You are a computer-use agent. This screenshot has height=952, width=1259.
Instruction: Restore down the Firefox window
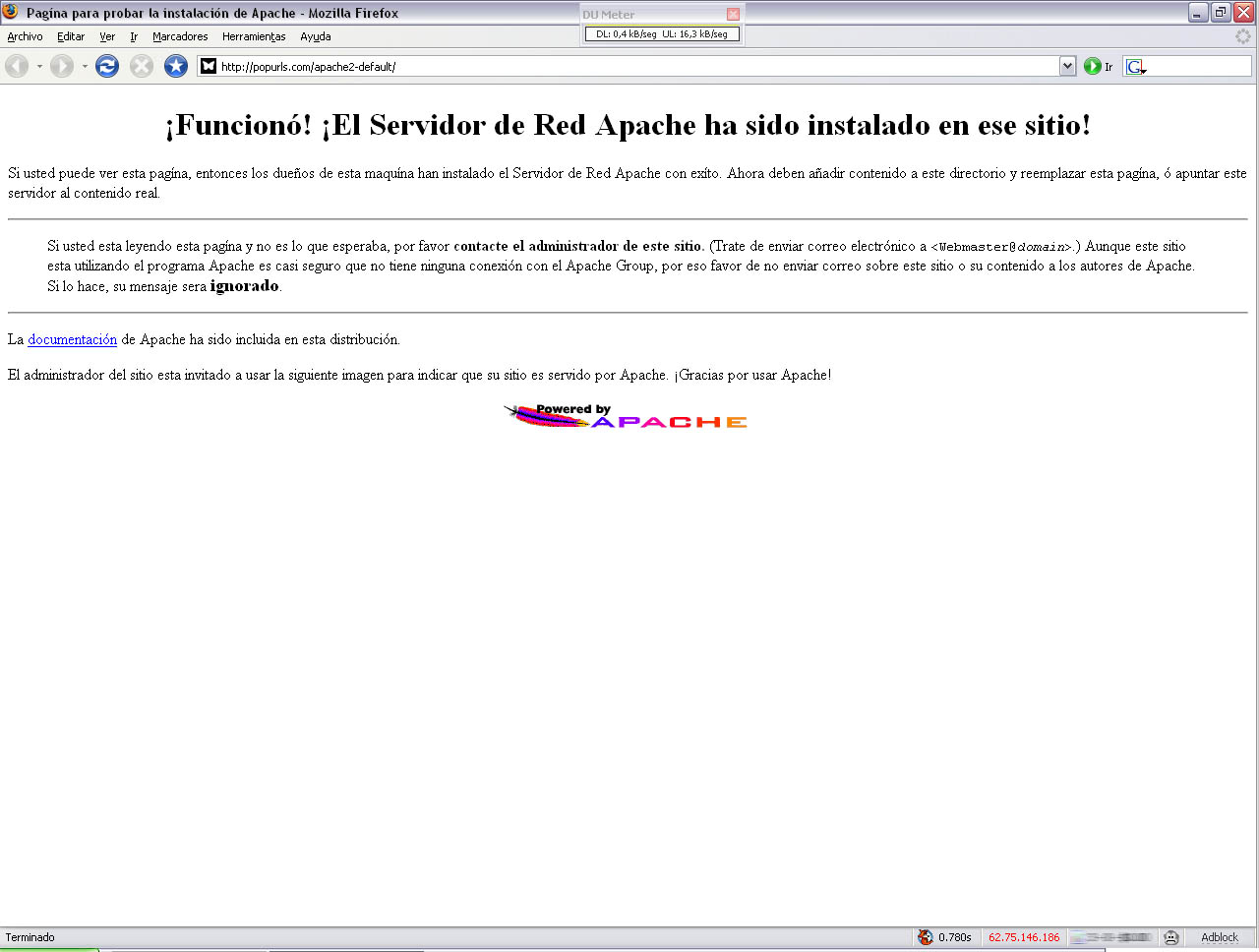[1221, 13]
